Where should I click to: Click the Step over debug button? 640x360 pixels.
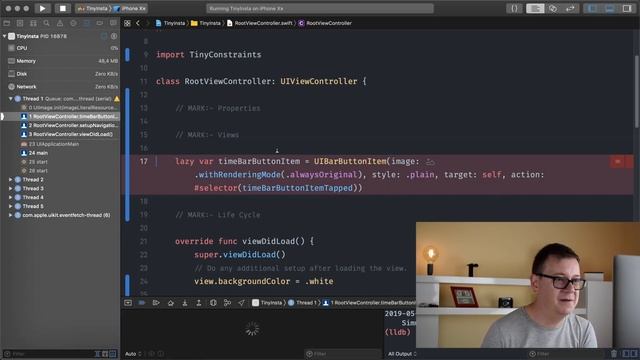click(x=171, y=303)
